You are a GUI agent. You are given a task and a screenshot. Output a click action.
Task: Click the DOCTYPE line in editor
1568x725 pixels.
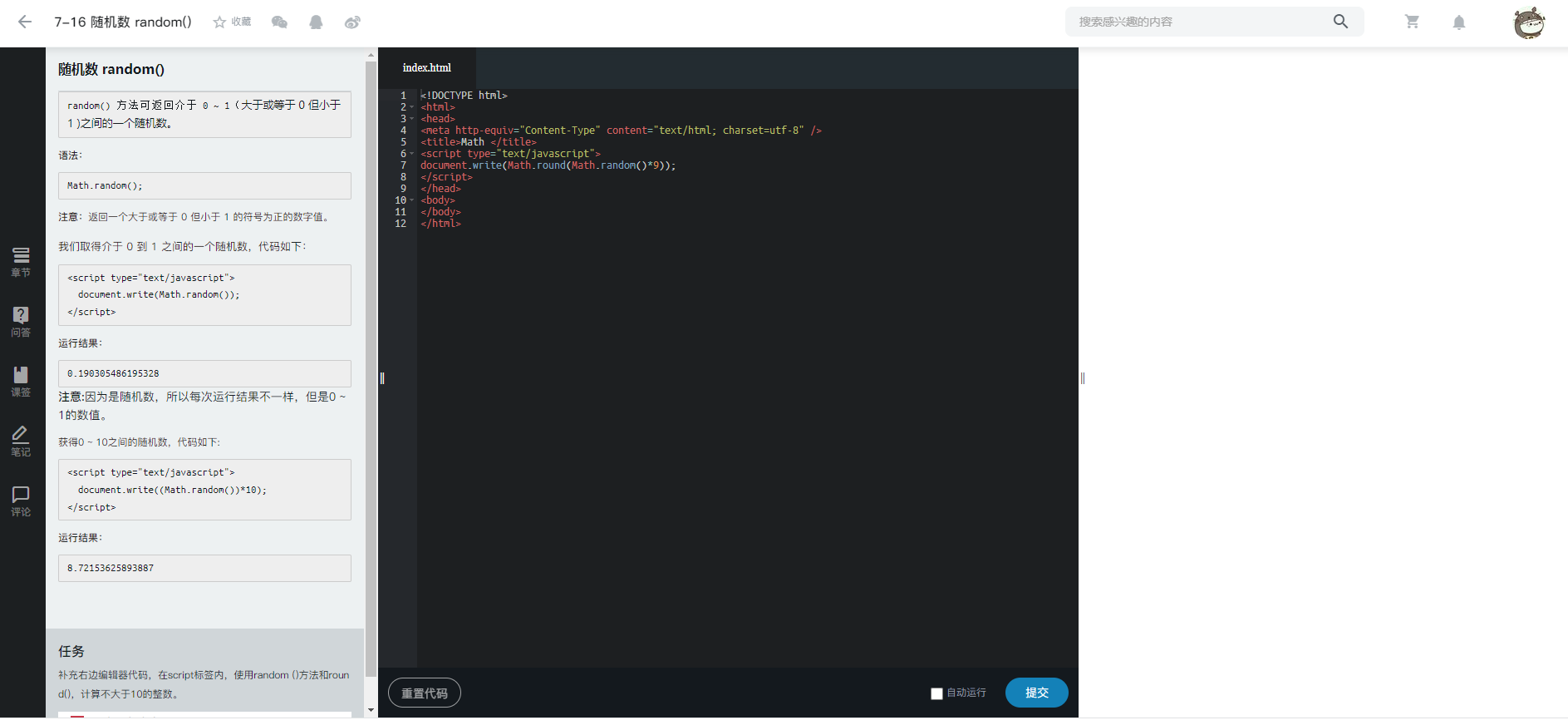464,96
